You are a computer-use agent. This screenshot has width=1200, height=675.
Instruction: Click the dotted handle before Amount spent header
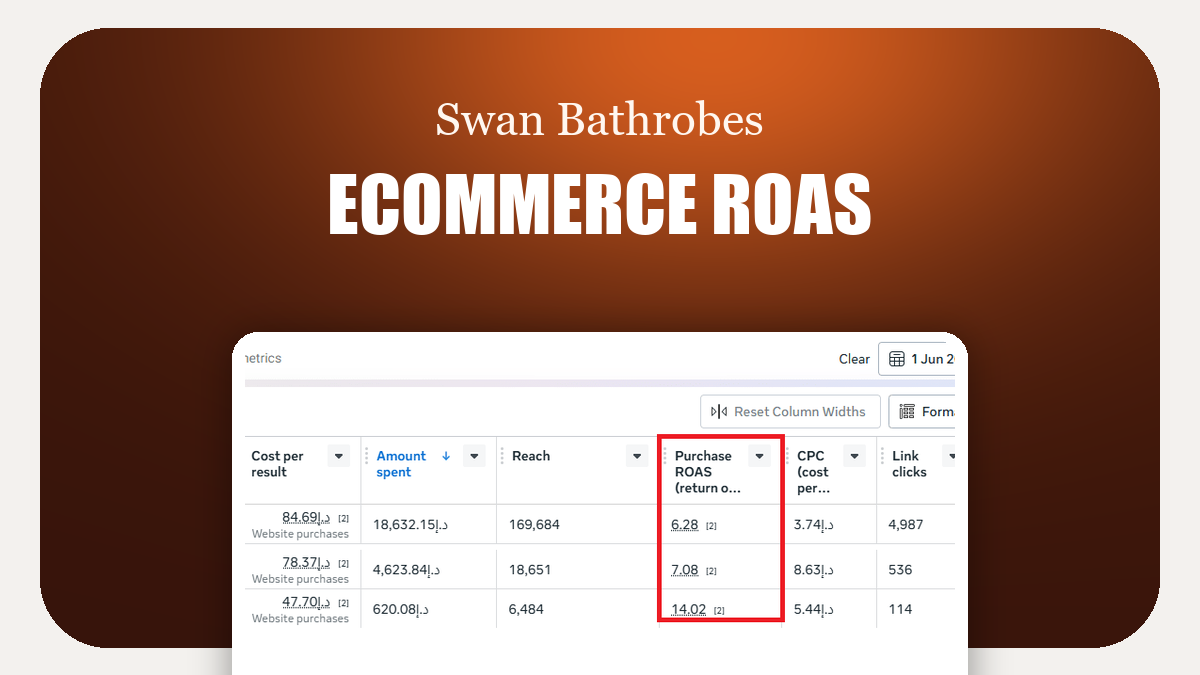click(x=366, y=456)
